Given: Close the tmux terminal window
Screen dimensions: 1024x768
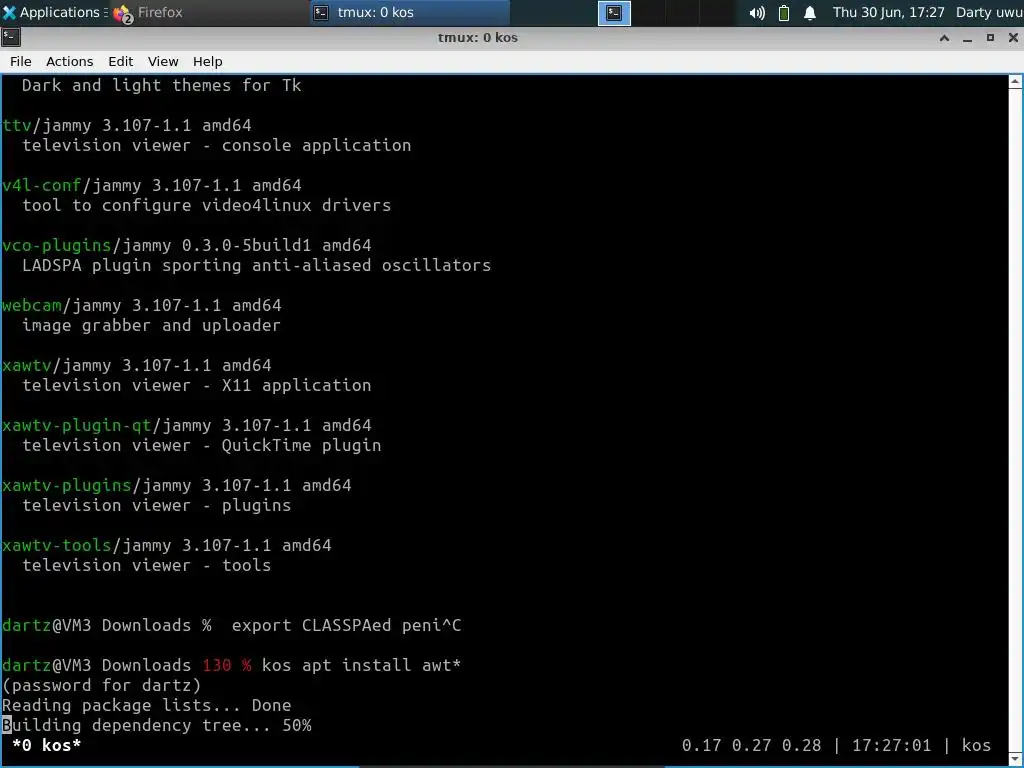Looking at the screenshot, I should pyautogui.click(x=1013, y=38).
